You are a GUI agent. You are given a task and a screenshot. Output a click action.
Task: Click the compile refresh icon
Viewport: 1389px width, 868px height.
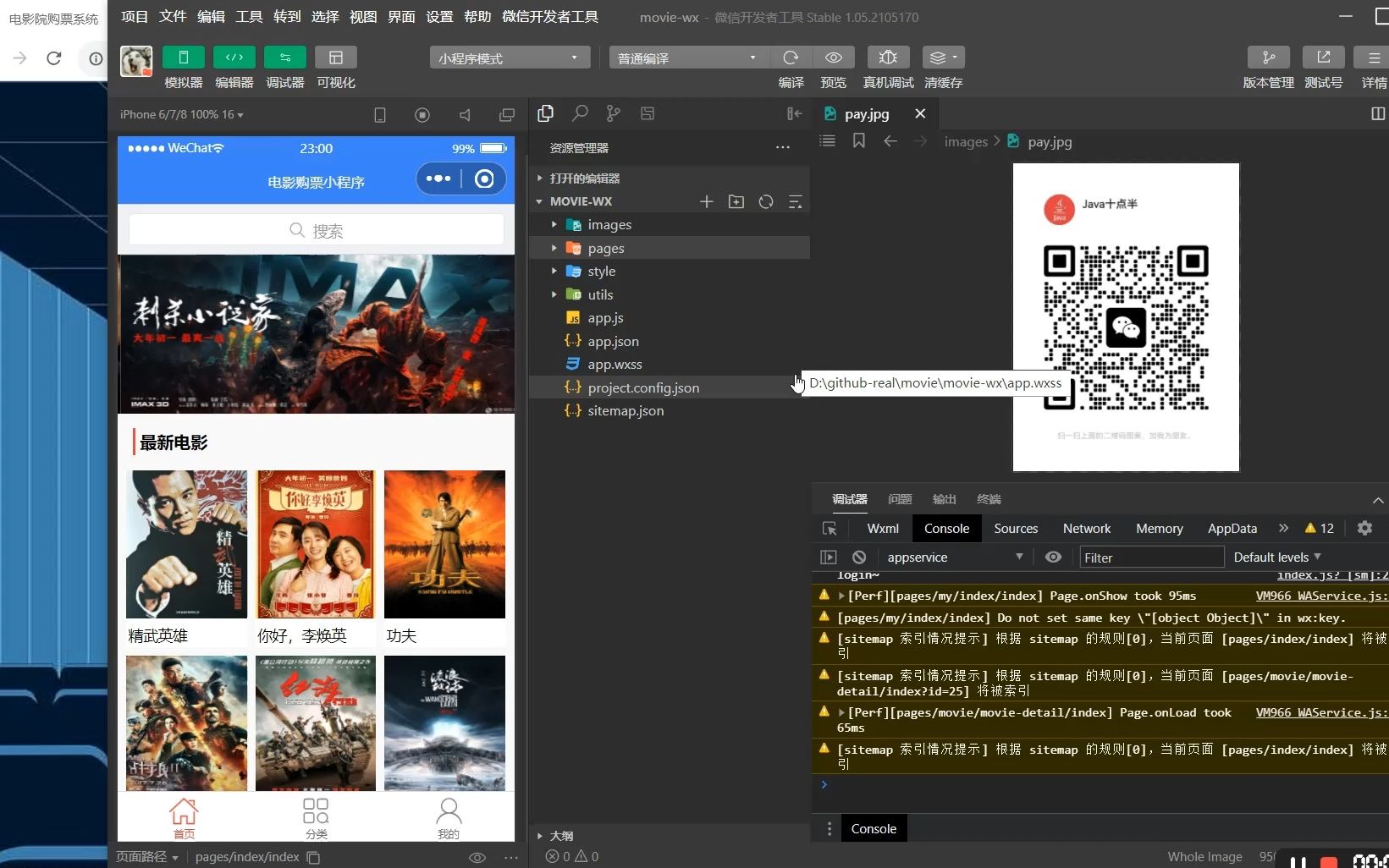pyautogui.click(x=791, y=57)
